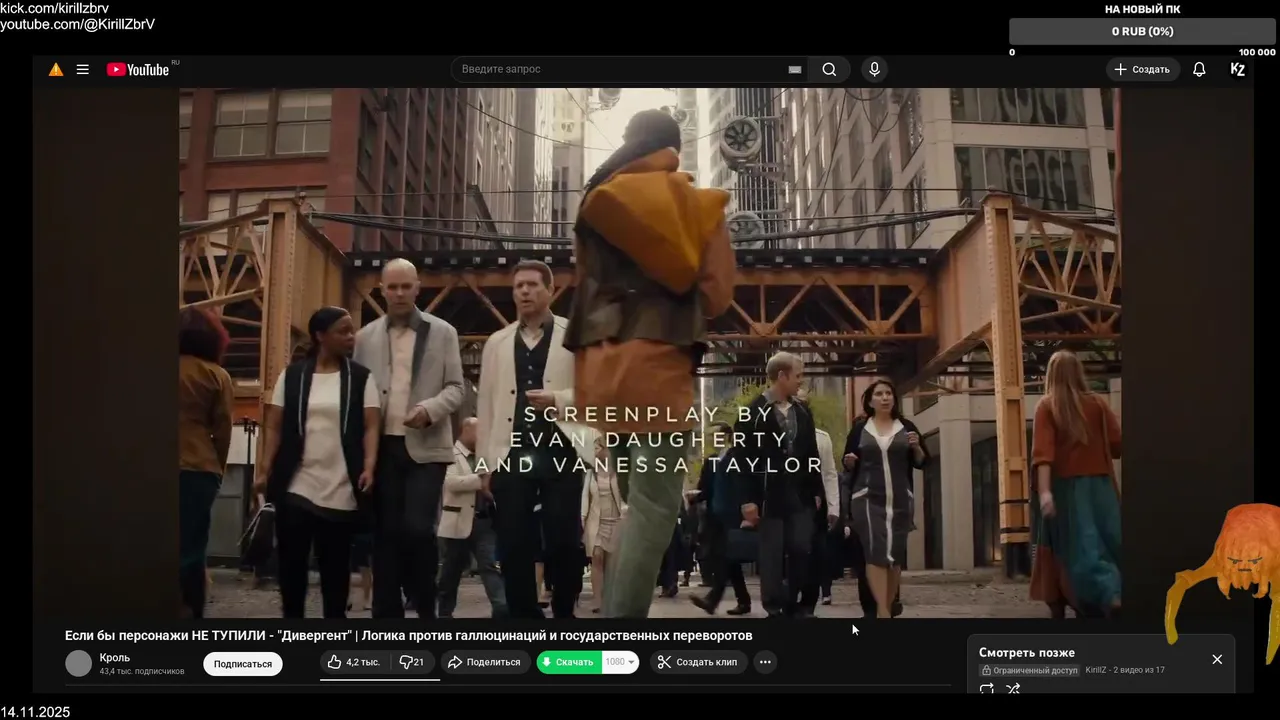Dislike the video (21)
This screenshot has height=720, width=1280.
[412, 662]
